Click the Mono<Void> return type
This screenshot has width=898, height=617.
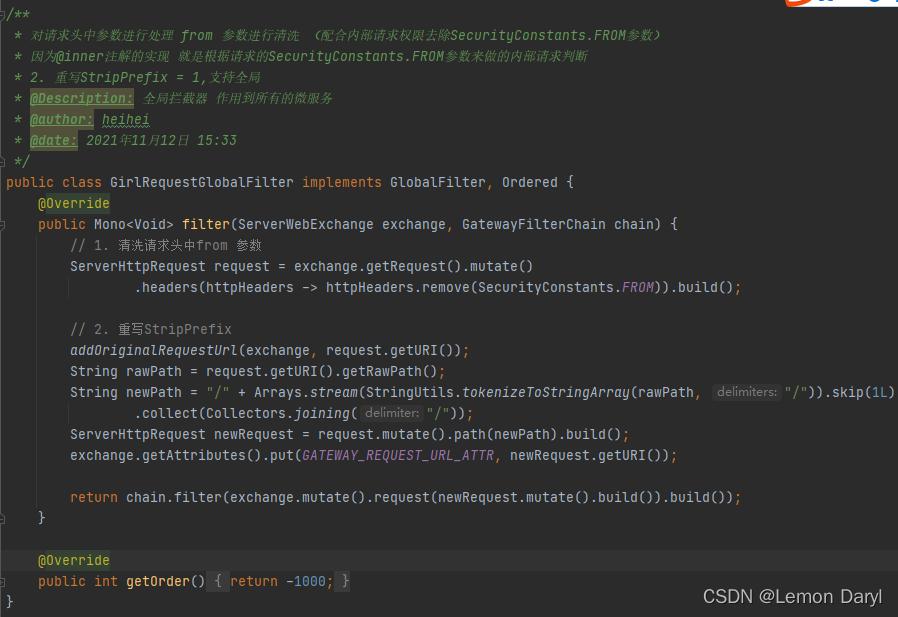pos(134,225)
